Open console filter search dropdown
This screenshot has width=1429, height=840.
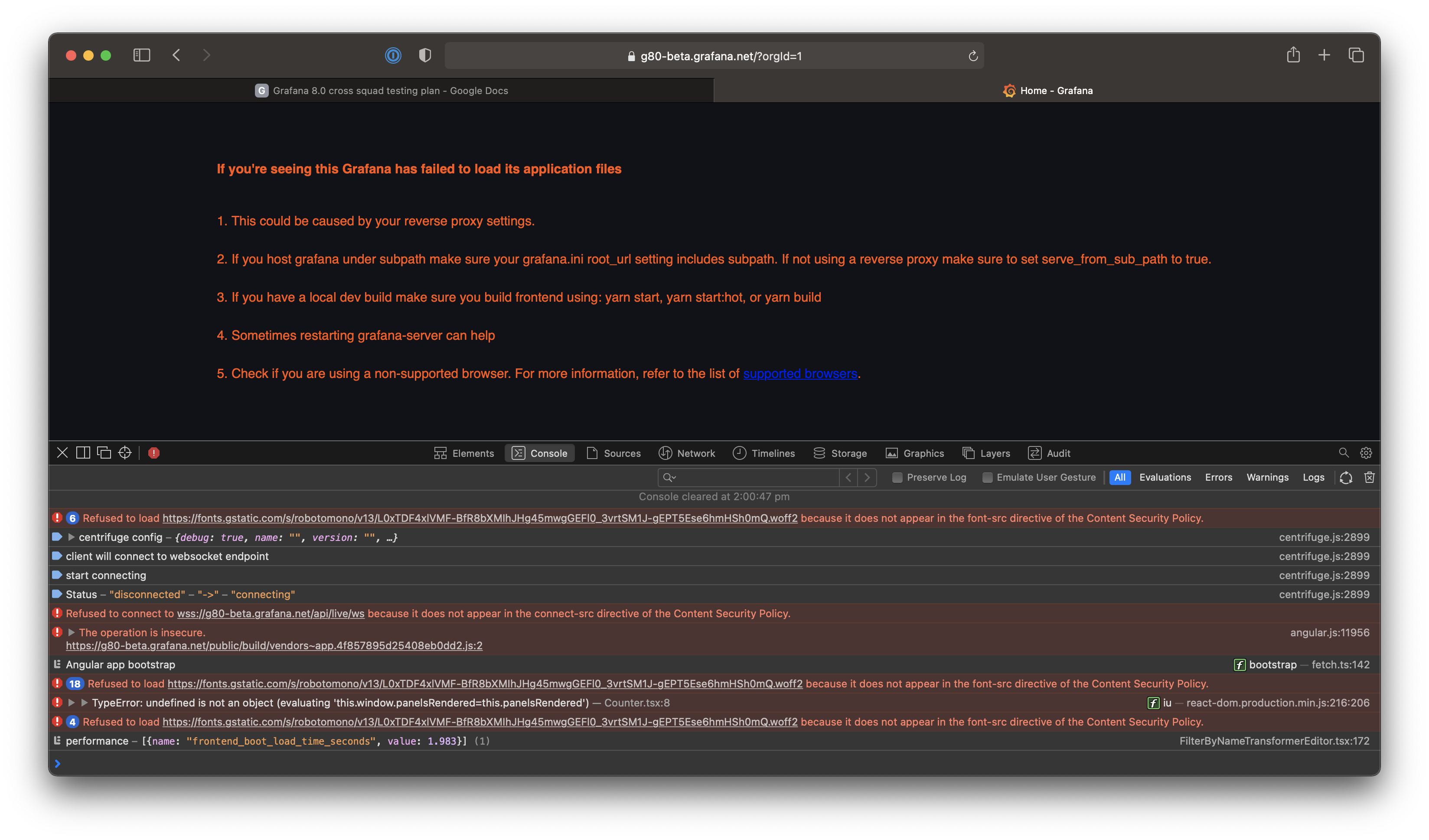(670, 478)
